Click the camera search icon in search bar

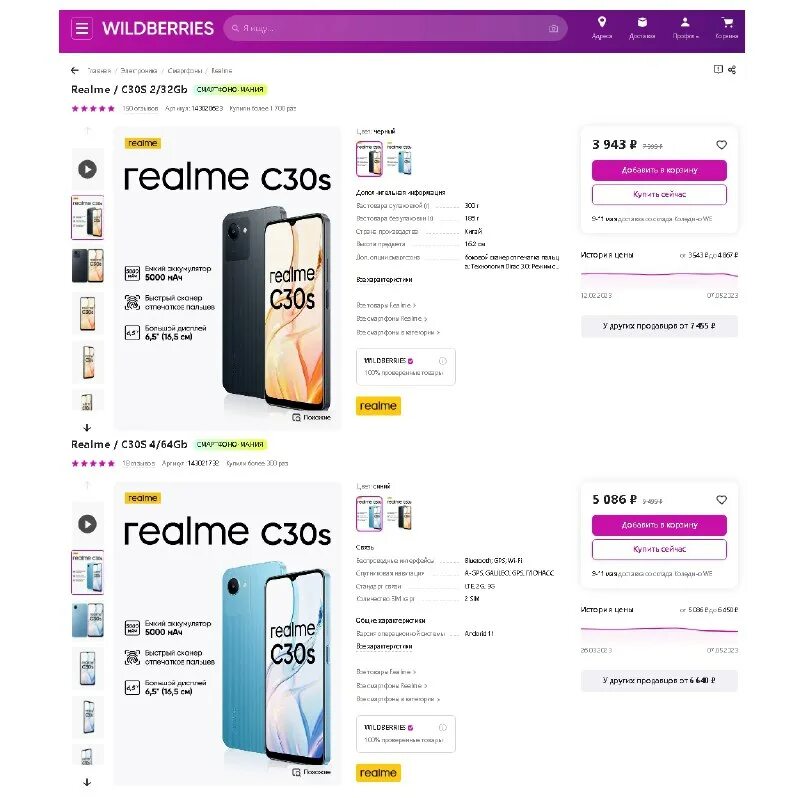click(553, 29)
